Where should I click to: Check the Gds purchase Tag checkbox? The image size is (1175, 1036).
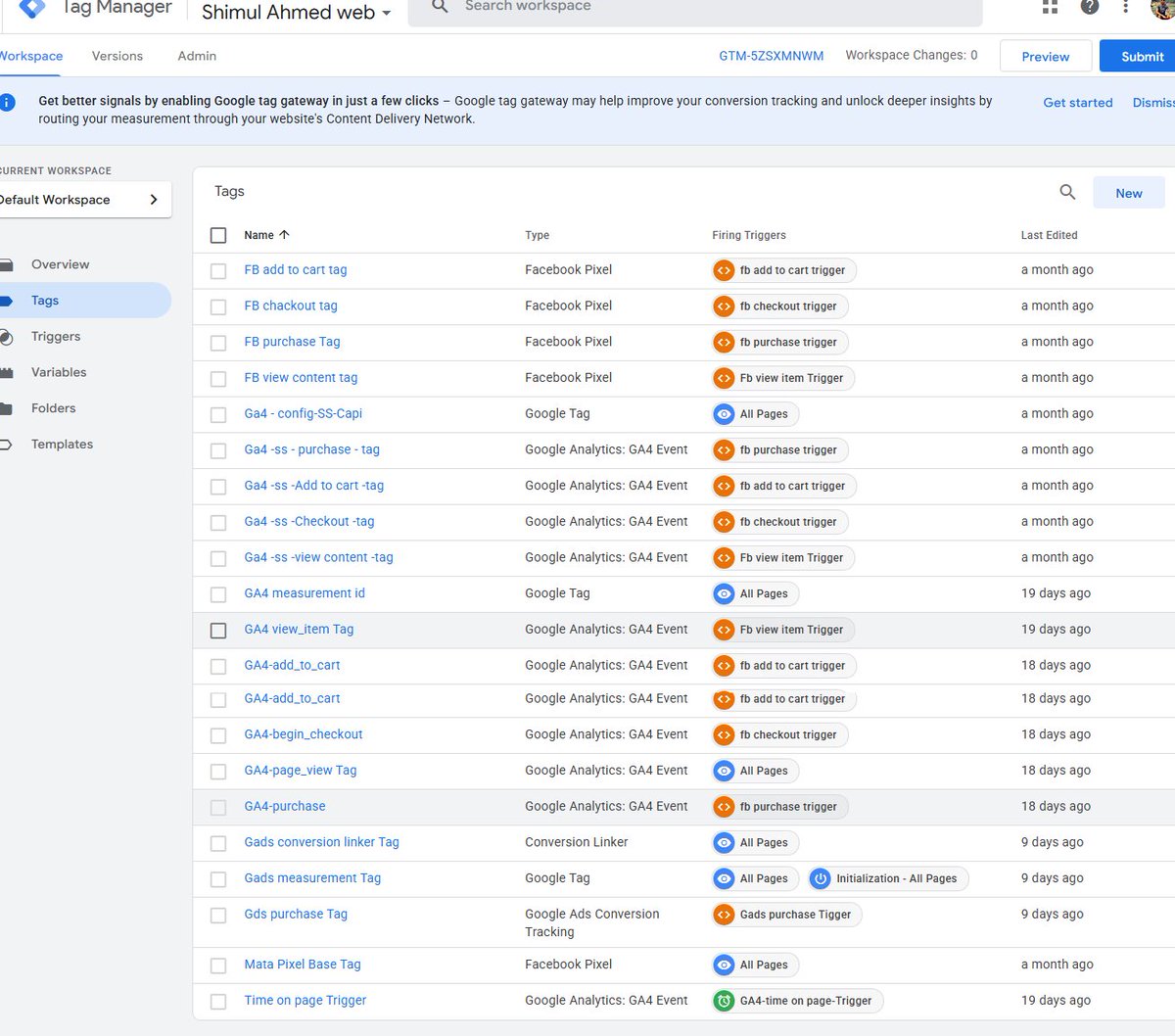218,916
